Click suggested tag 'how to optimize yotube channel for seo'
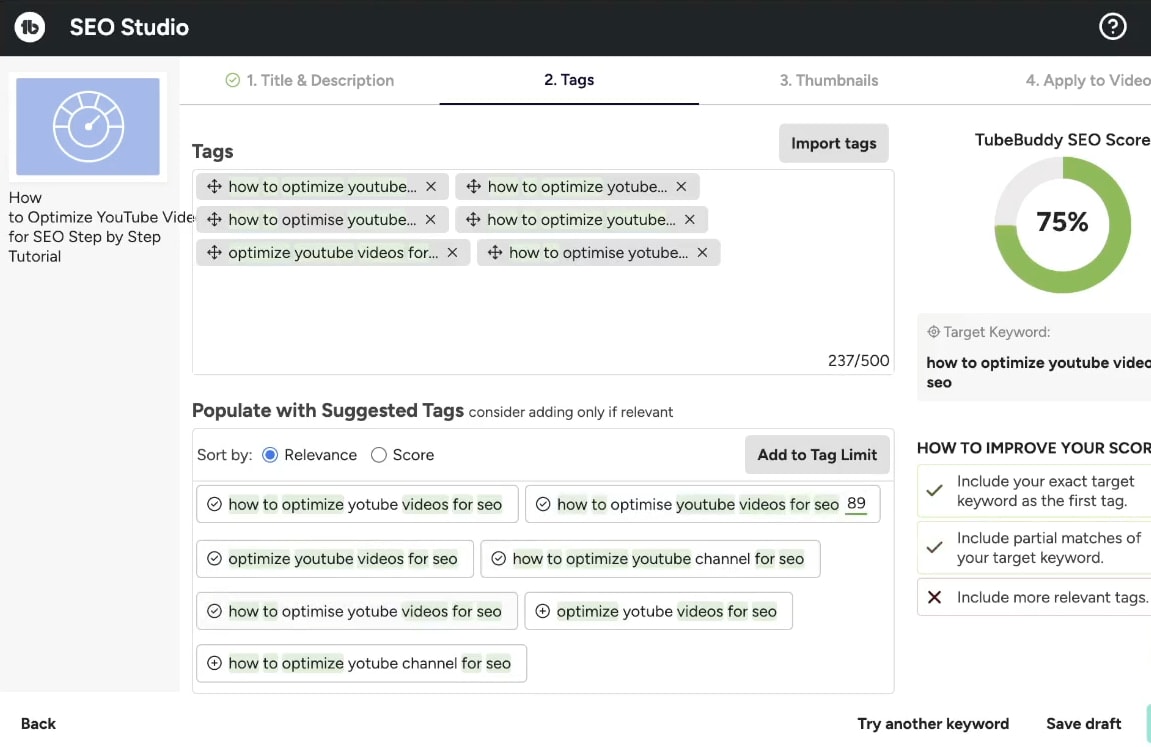The image size is (1151, 747). [361, 663]
